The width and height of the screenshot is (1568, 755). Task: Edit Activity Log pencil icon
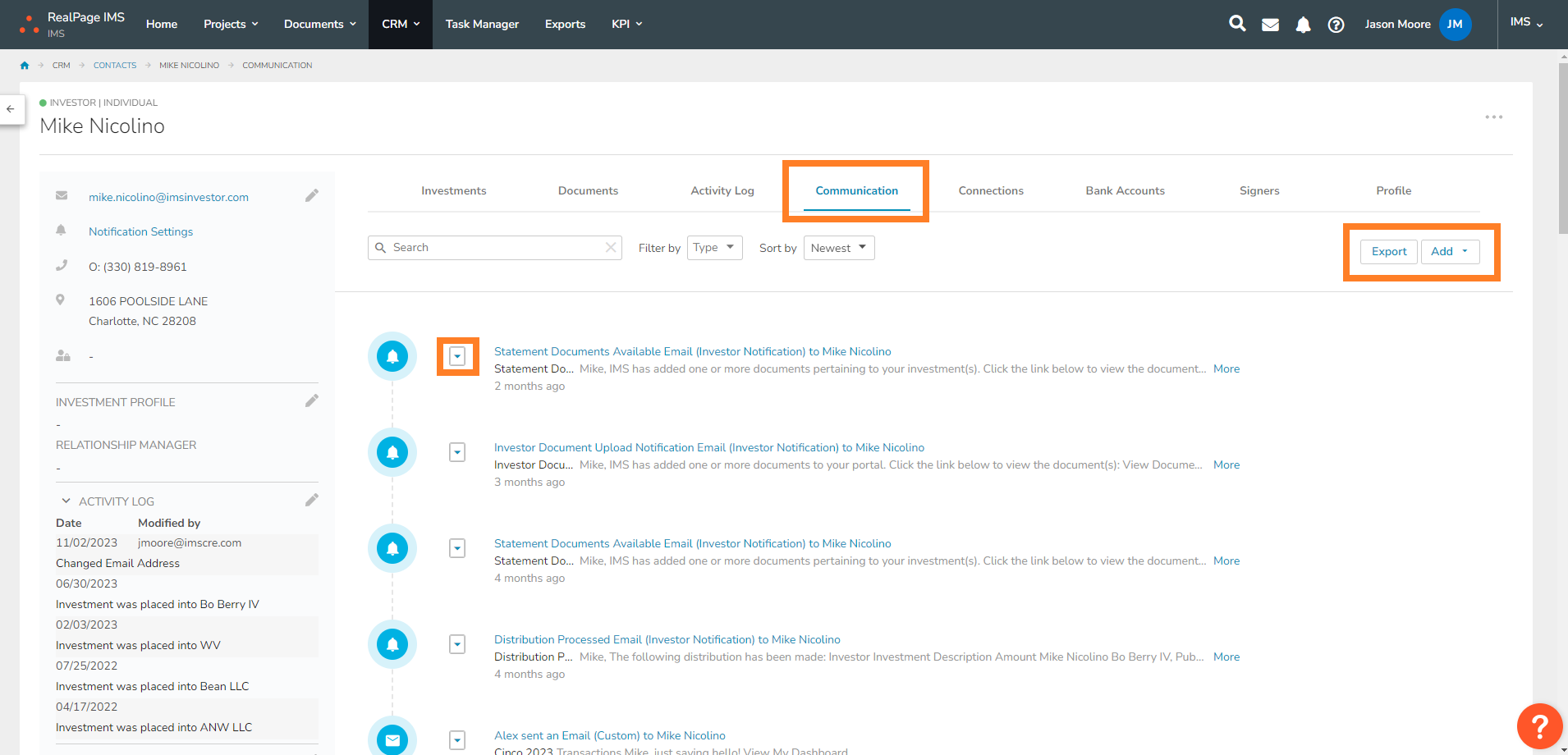[312, 500]
